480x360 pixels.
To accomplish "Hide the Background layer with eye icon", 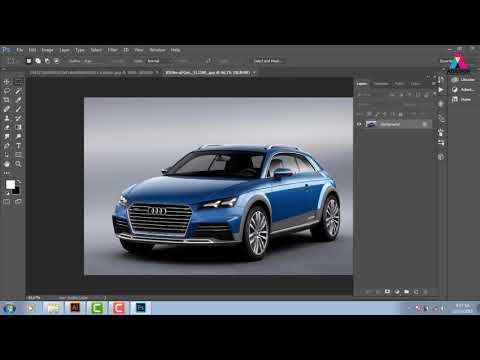I will tap(359, 124).
